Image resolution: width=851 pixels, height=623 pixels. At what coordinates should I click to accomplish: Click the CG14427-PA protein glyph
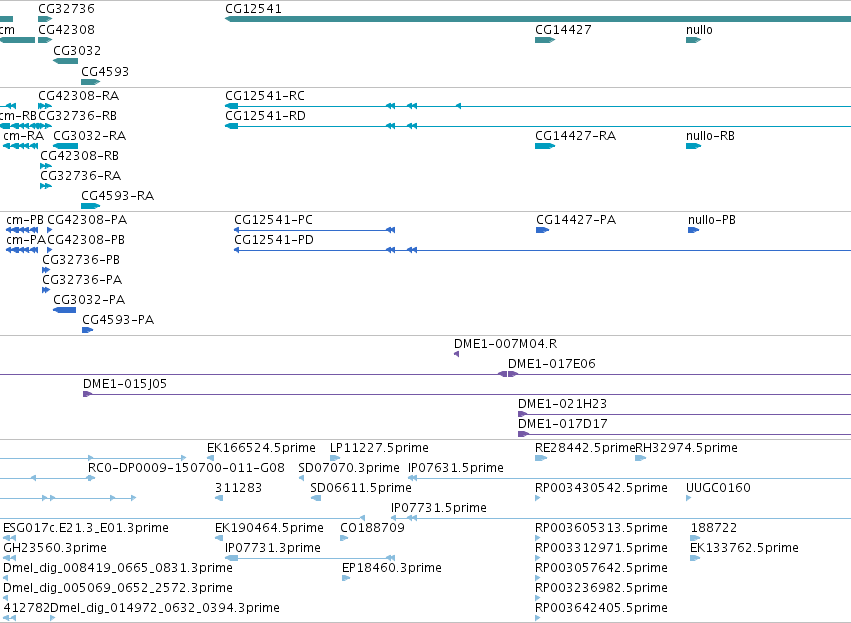click(x=543, y=230)
